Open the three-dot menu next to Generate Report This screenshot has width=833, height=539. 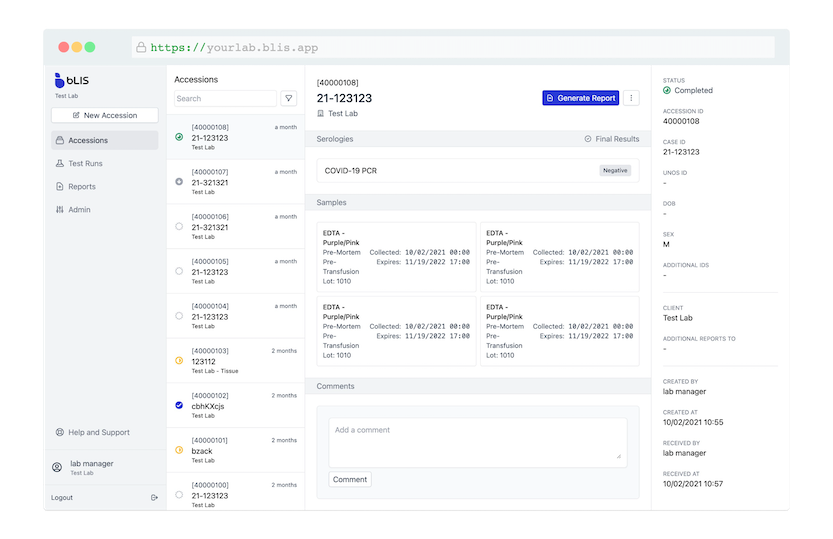[x=631, y=98]
